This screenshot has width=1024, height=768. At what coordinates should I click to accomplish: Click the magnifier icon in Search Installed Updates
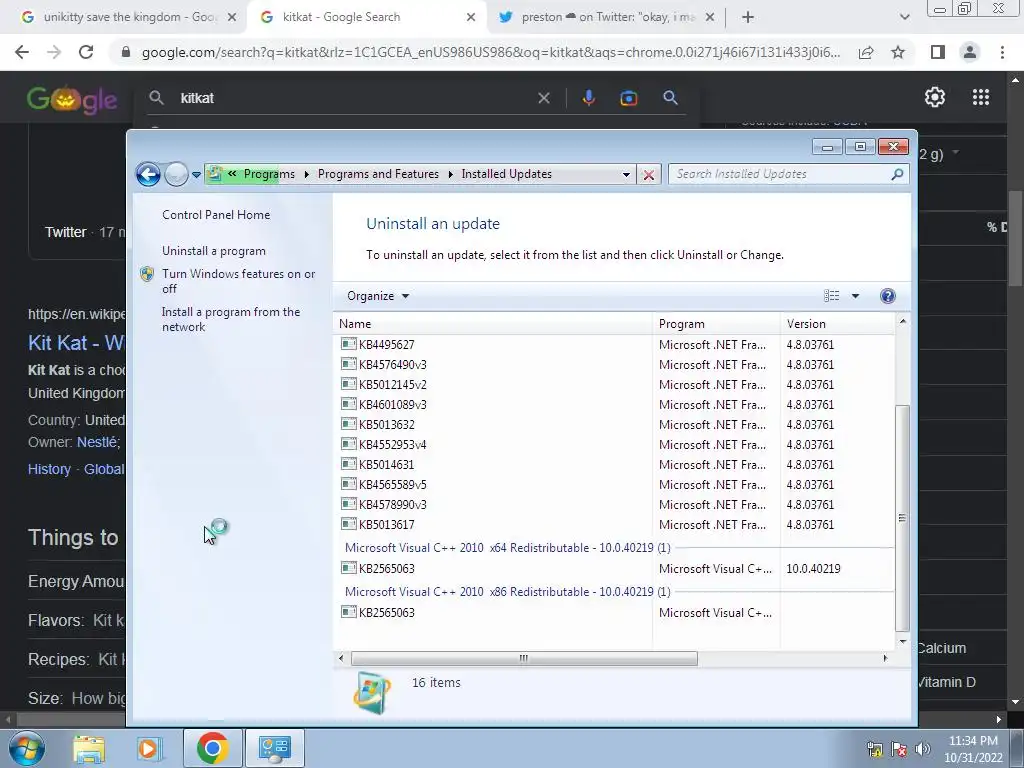897,174
